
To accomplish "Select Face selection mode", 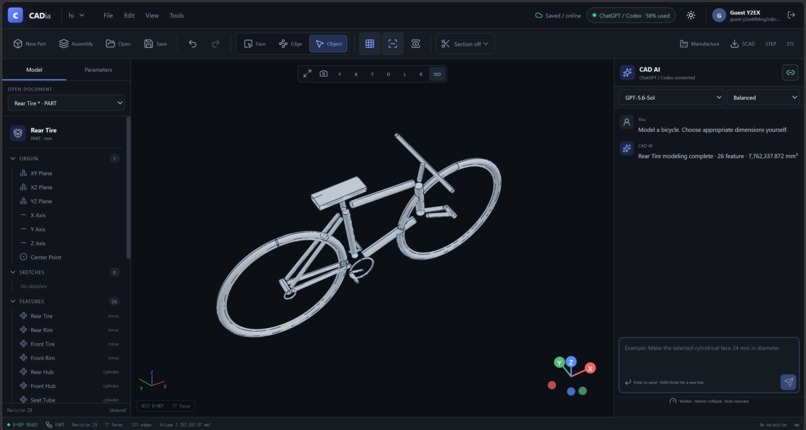I will point(255,44).
